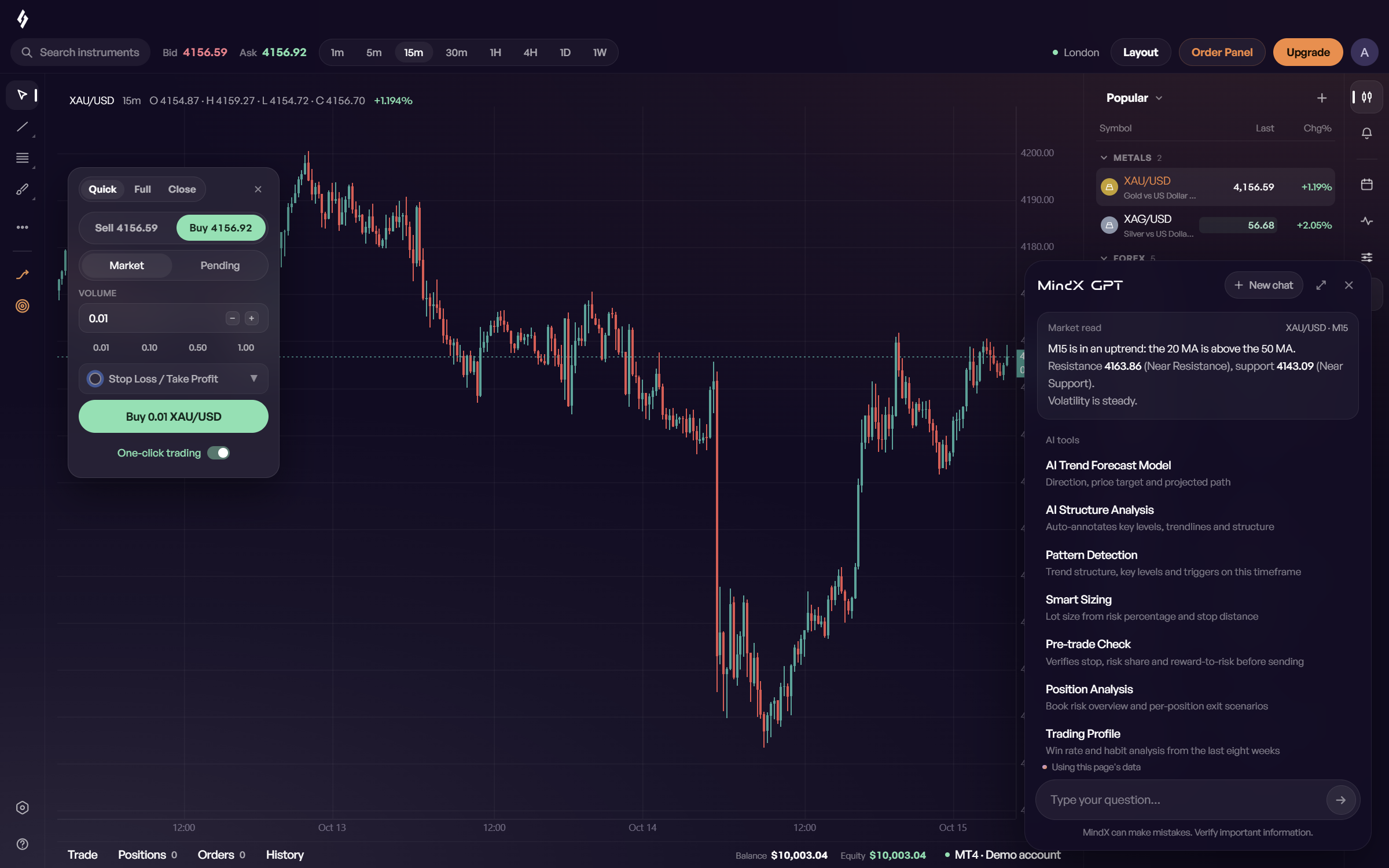This screenshot has width=1389, height=868.
Task: Open the History tab
Action: click(284, 855)
